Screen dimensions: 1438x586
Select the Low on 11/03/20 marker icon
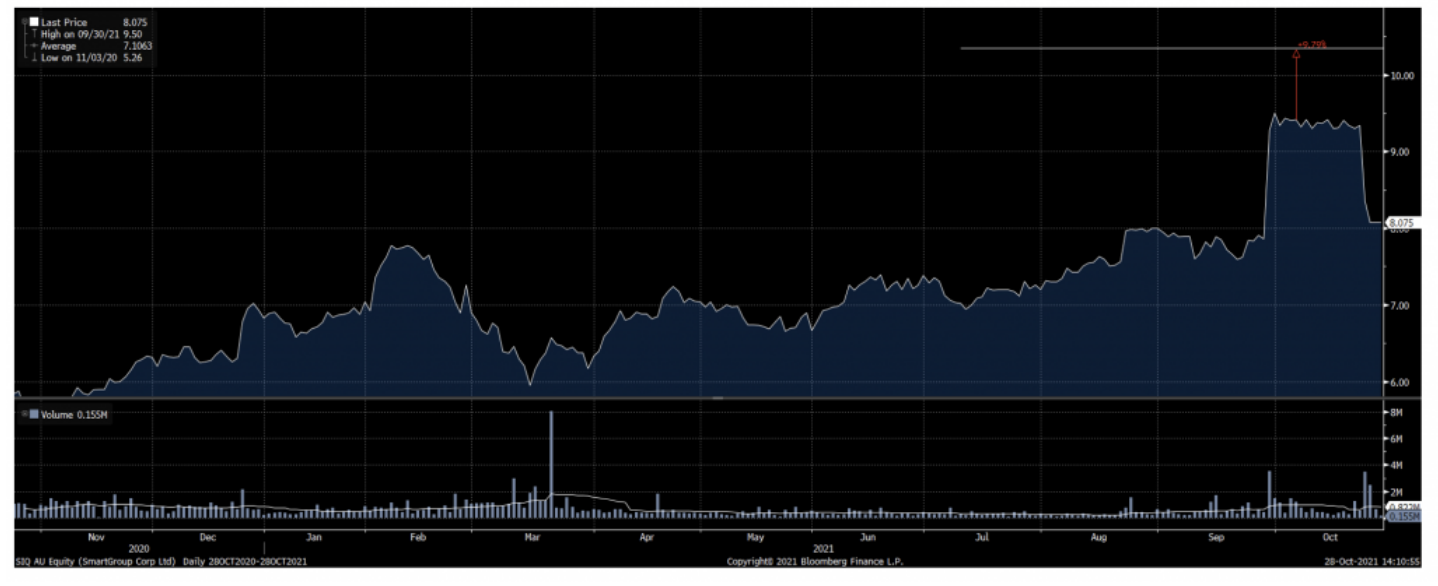[34, 58]
